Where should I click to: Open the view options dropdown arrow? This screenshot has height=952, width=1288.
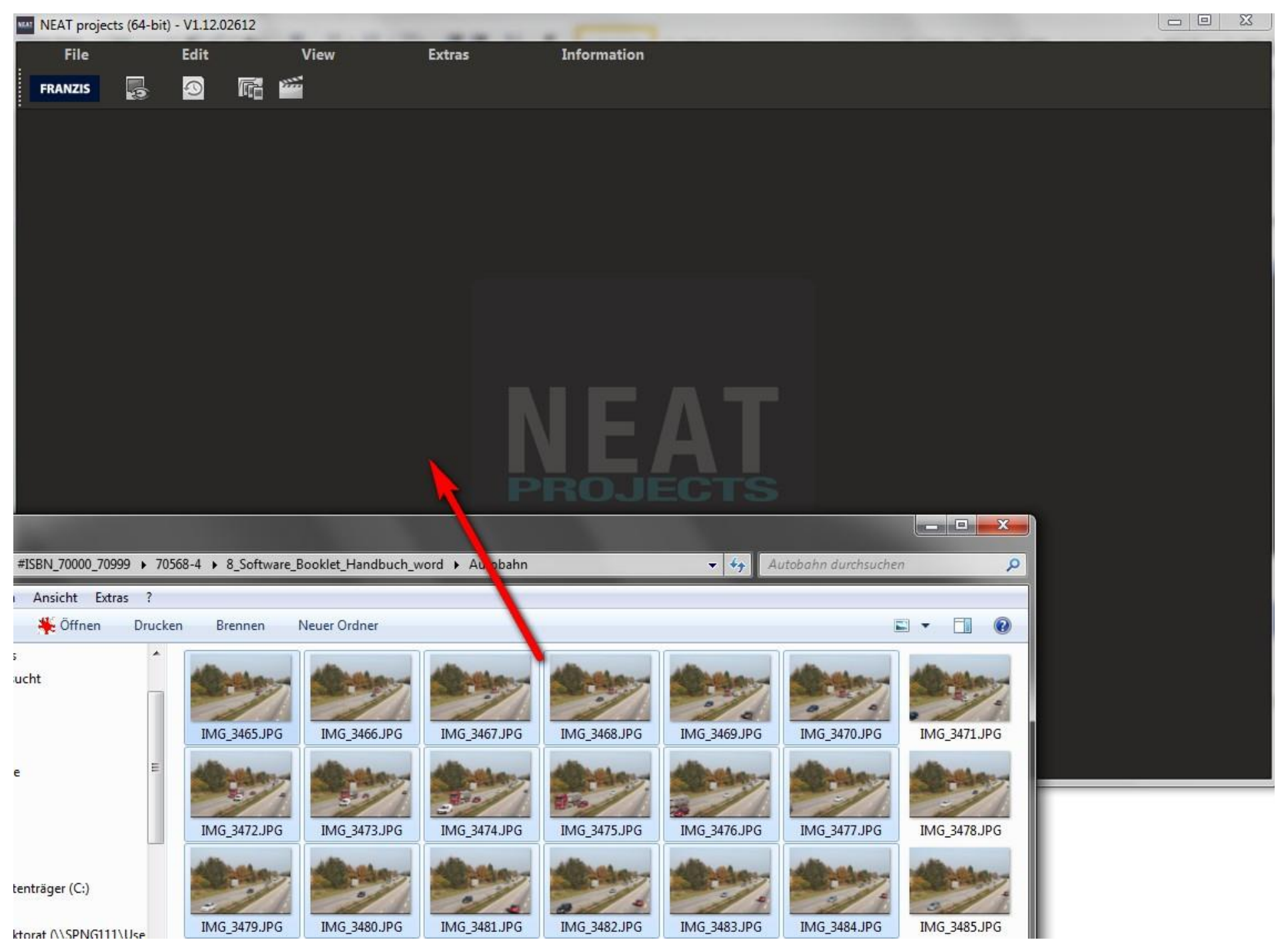click(925, 626)
